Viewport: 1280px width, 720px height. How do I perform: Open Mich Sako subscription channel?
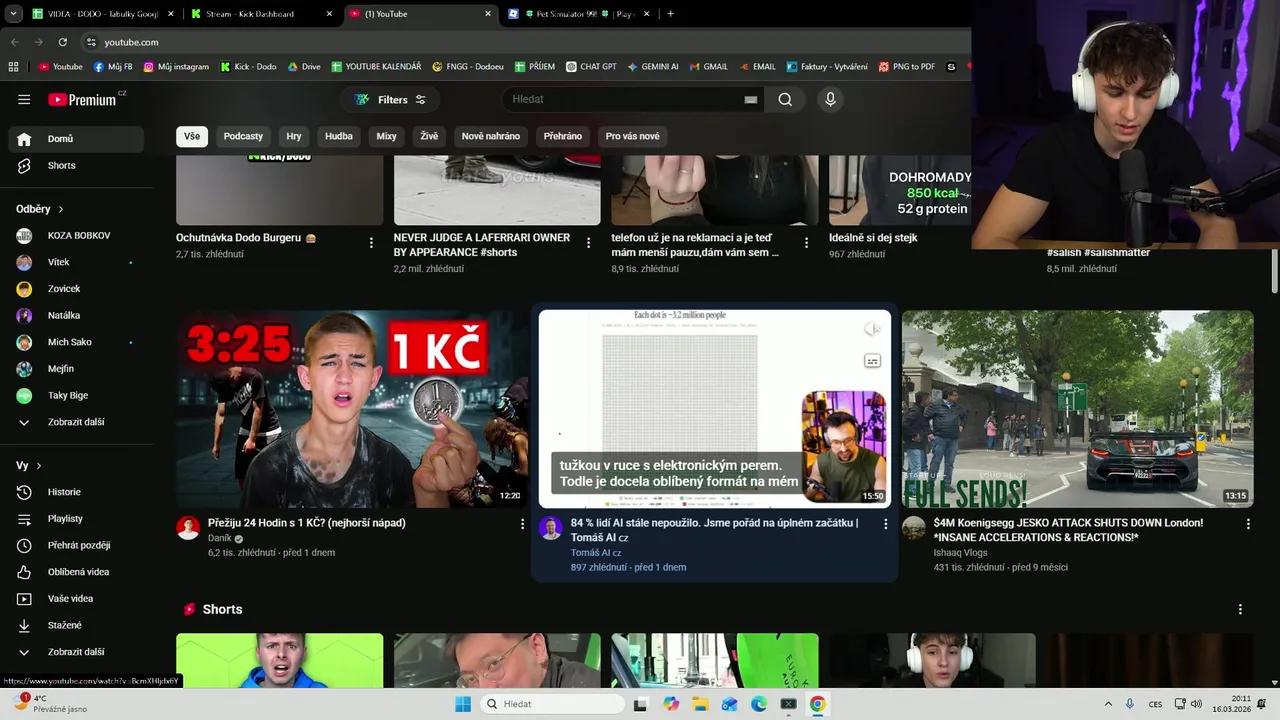76,342
